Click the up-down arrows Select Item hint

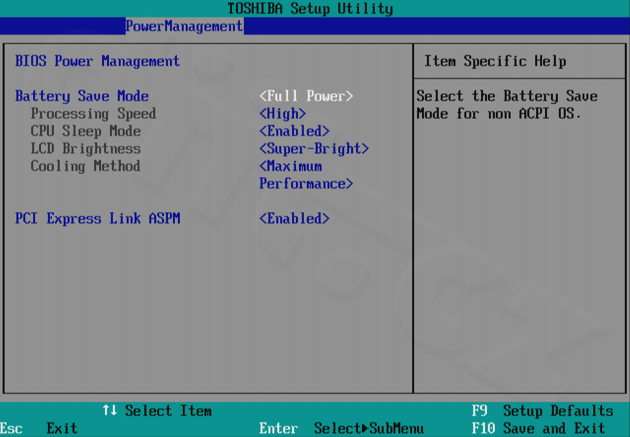click(x=157, y=410)
